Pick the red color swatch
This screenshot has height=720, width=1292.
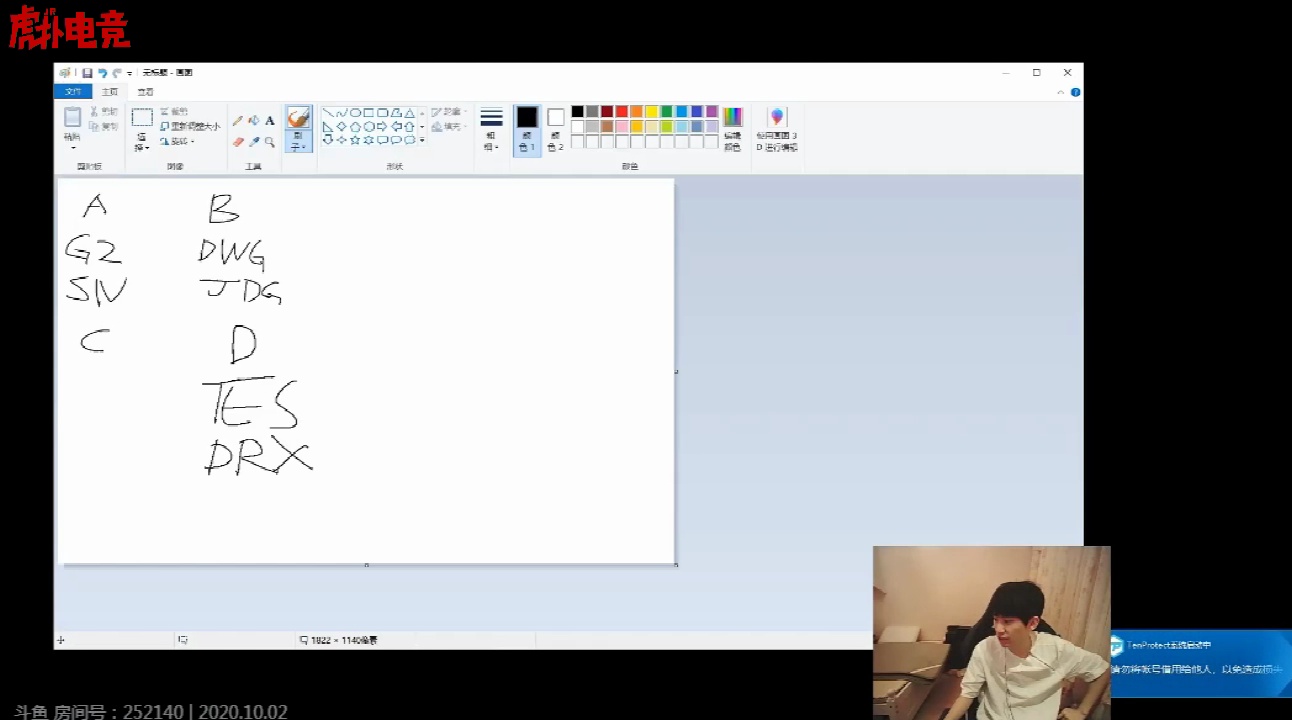622,112
